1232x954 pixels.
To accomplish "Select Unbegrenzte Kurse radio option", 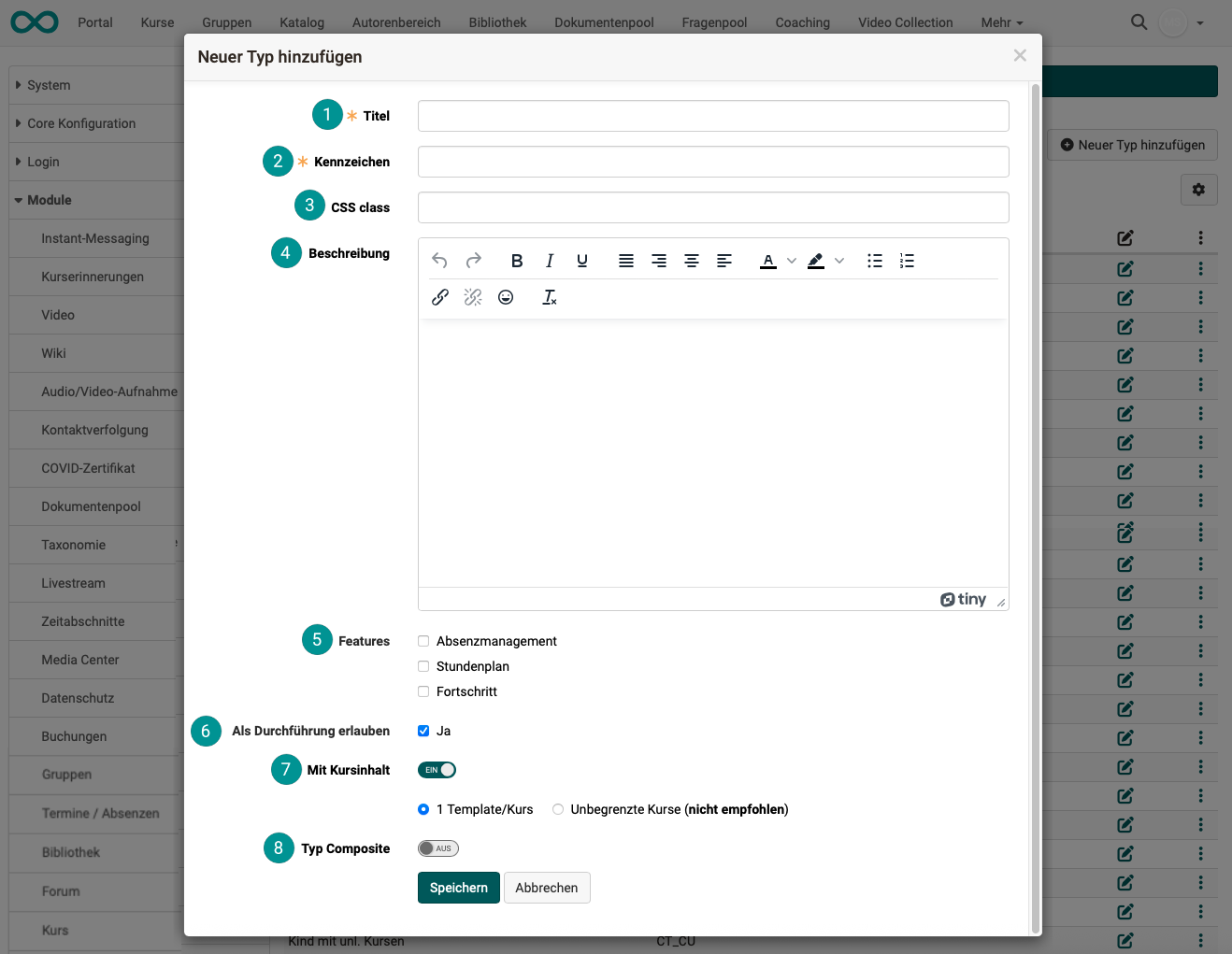I will (558, 809).
